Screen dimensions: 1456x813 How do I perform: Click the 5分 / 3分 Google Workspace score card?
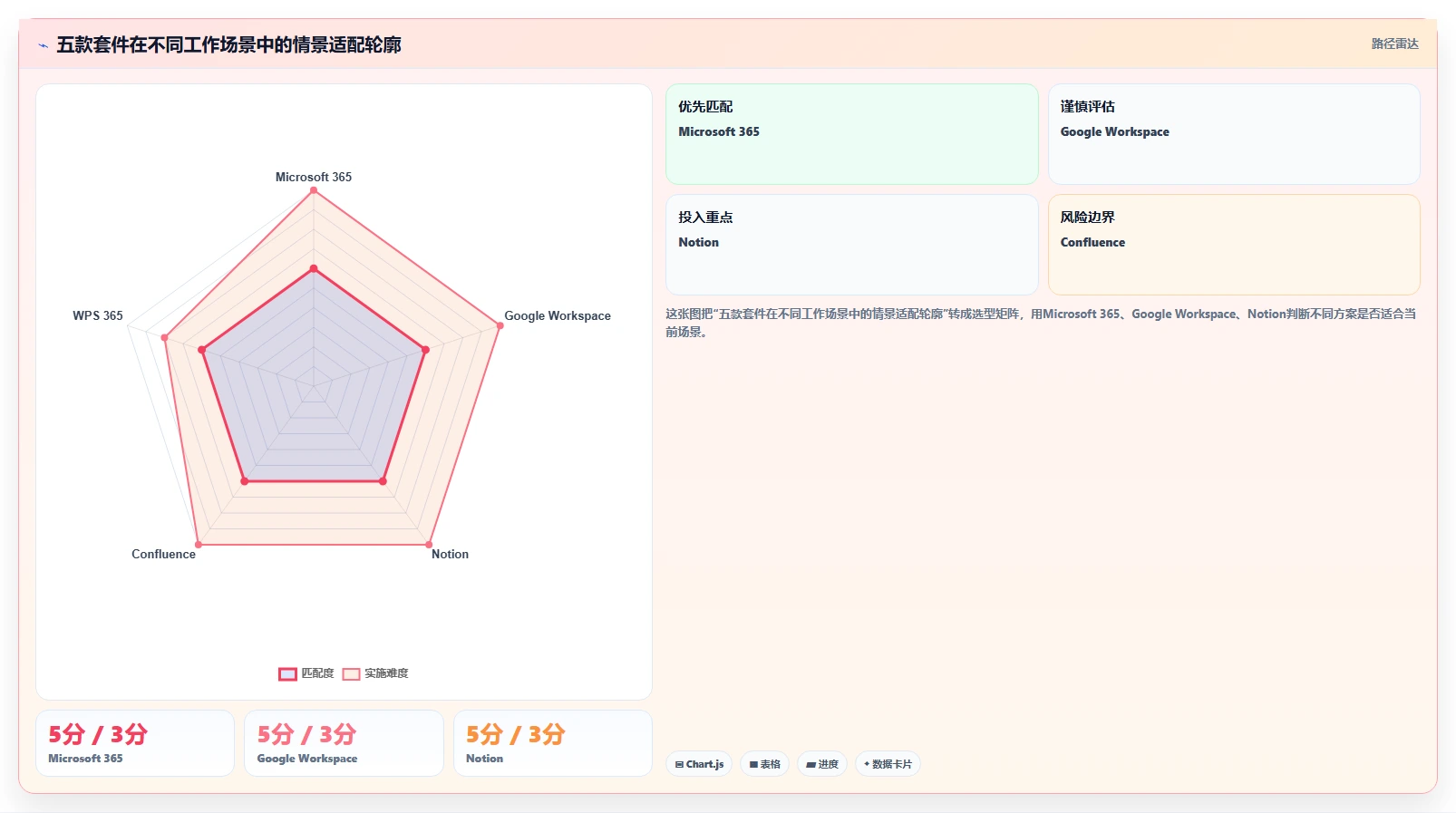344,743
